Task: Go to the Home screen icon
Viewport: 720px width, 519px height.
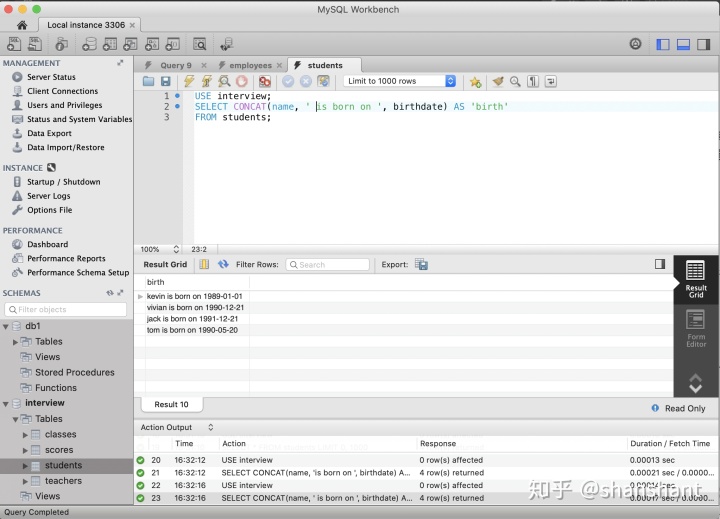Action: [22, 25]
